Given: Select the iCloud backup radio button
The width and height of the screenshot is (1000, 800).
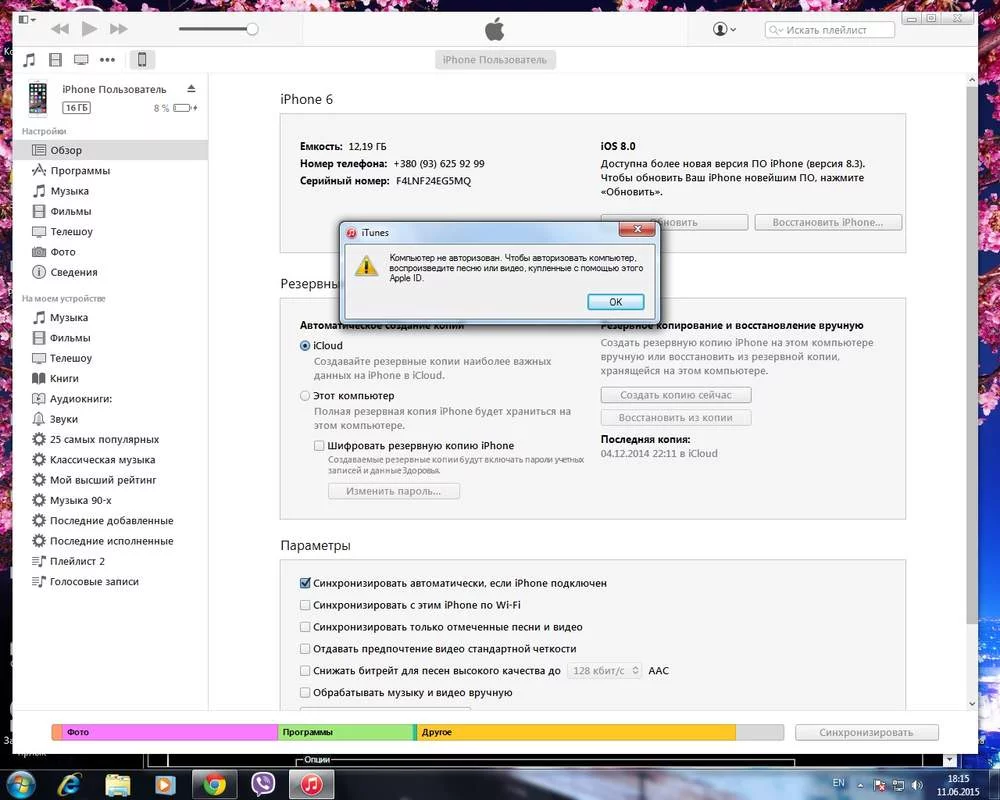Looking at the screenshot, I should click(x=305, y=346).
